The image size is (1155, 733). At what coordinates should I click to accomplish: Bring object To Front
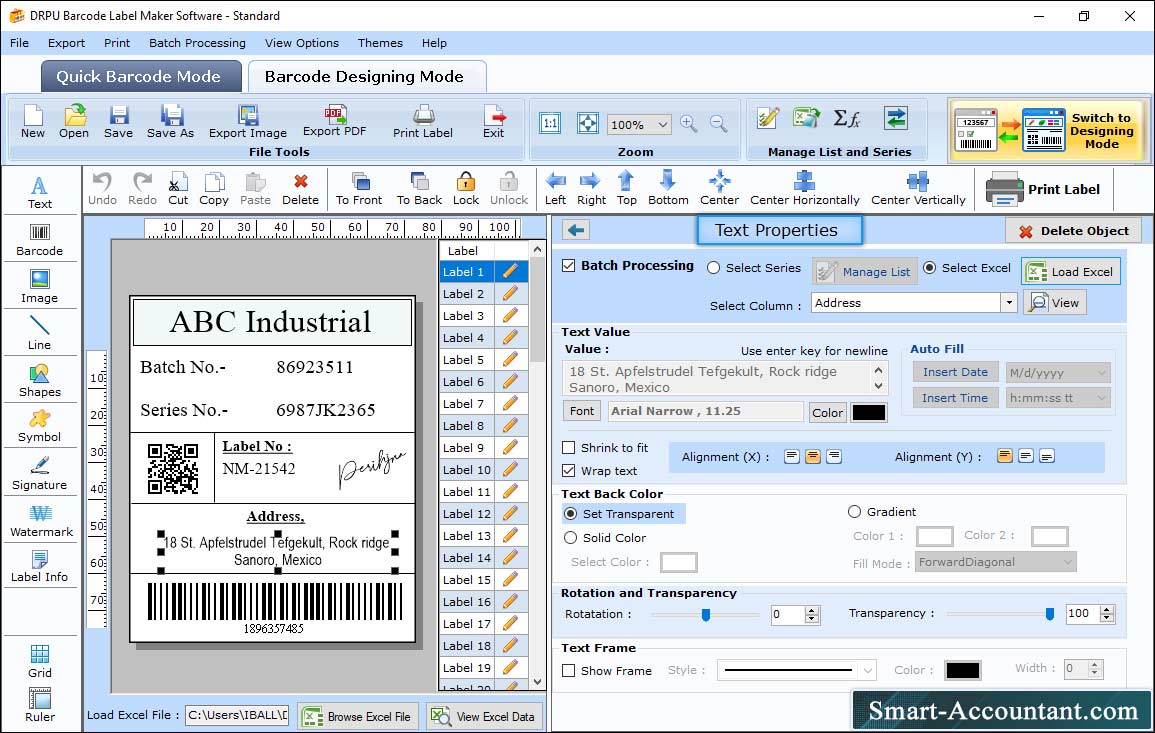coord(359,189)
